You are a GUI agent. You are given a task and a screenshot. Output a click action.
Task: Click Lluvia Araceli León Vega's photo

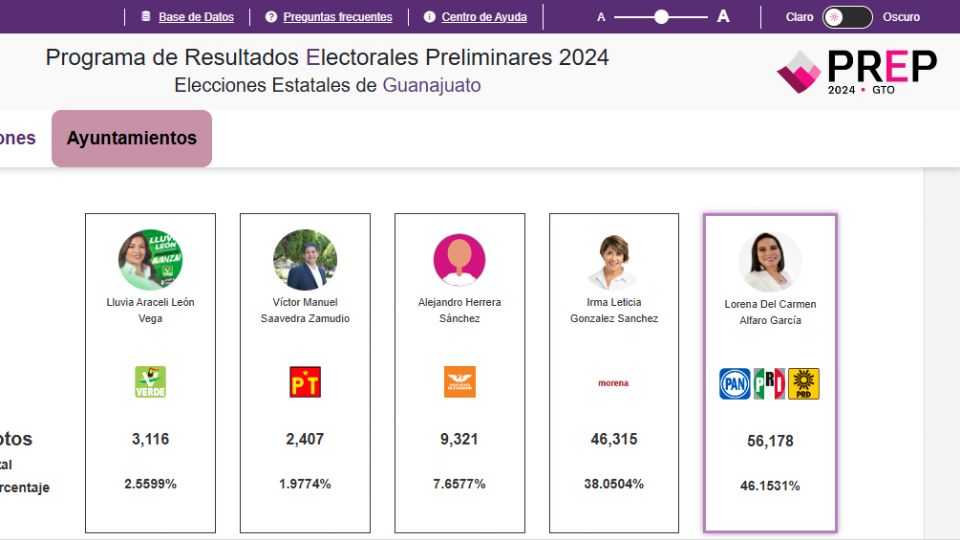pyautogui.click(x=150, y=260)
